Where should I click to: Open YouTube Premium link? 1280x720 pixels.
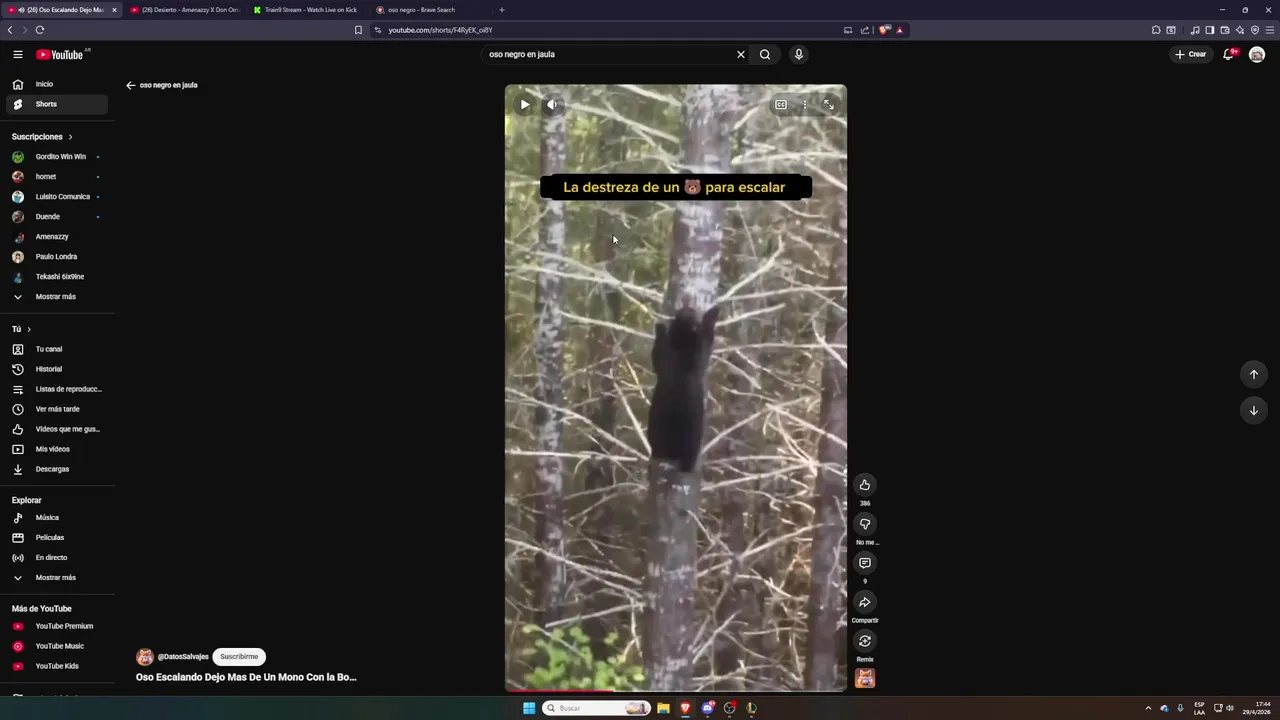[x=56, y=626]
